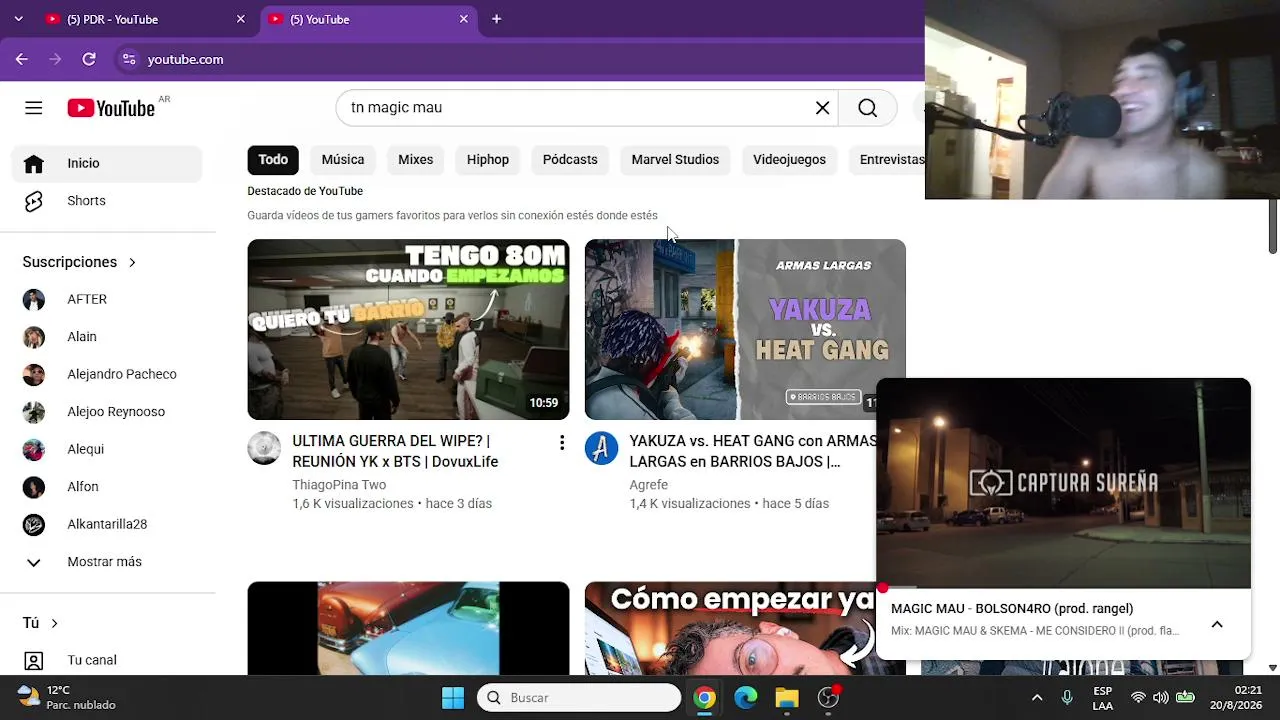The width and height of the screenshot is (1280, 720).
Task: Open the Alain channel subscription
Action: [x=107, y=337]
